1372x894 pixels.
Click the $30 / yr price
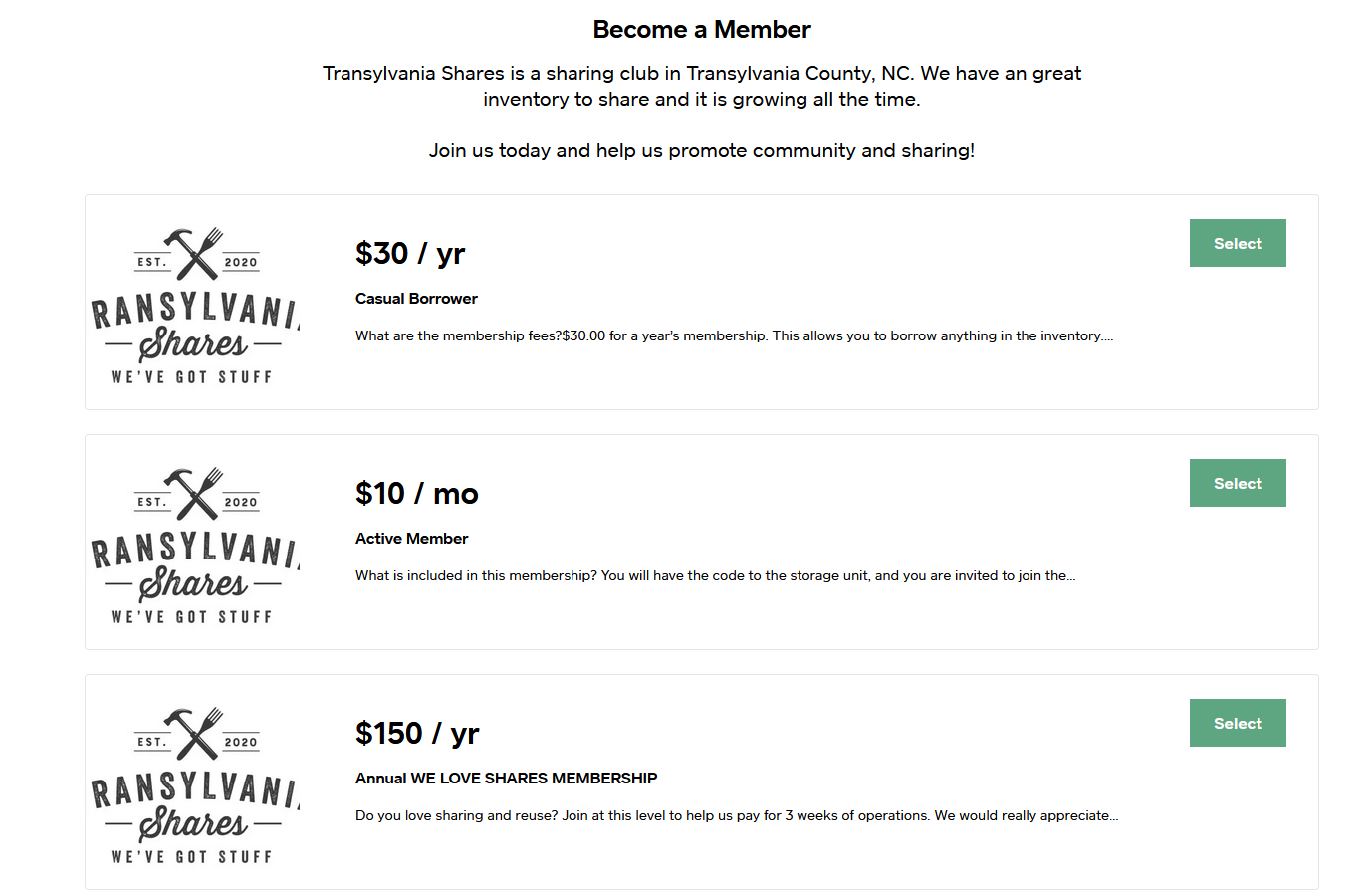(x=410, y=254)
